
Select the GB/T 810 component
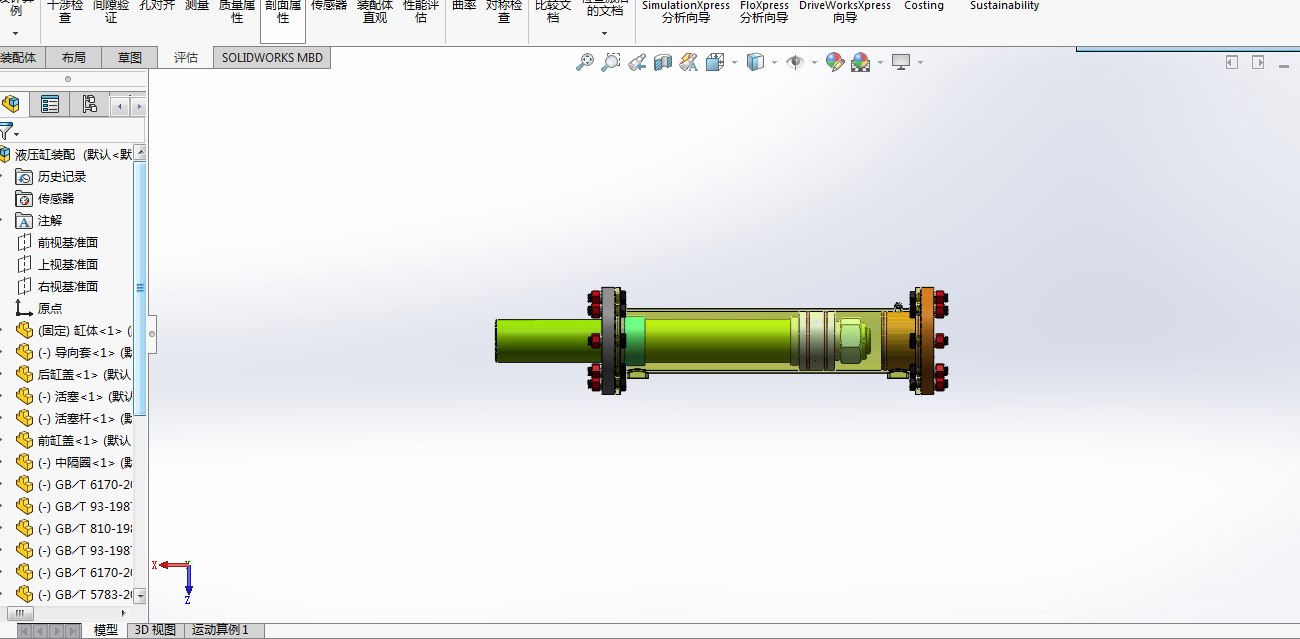[74, 528]
